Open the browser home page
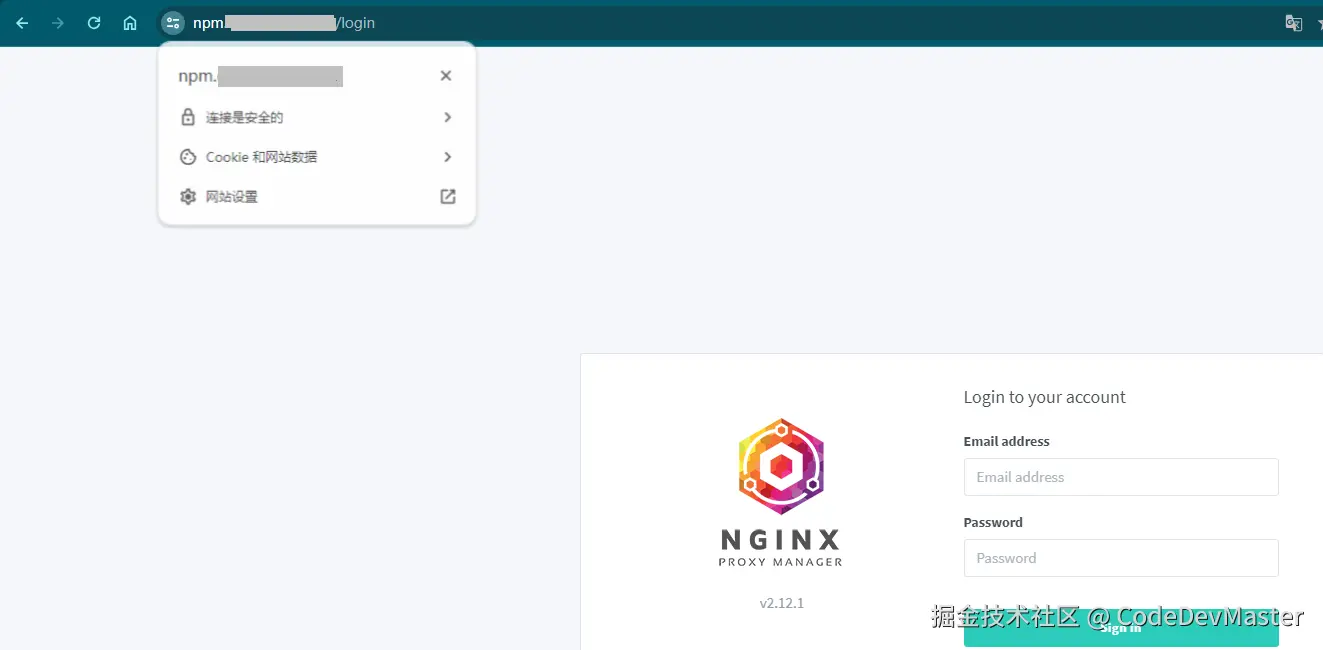Viewport: 1323px width, 650px height. [130, 23]
